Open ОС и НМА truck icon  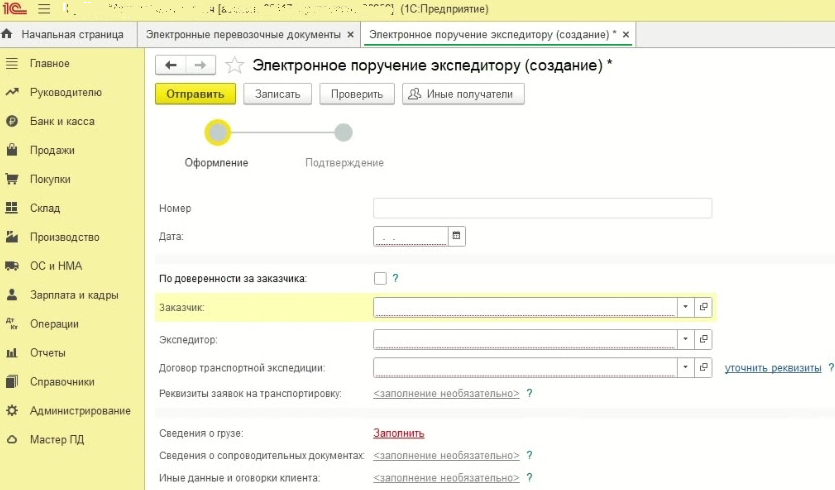[x=12, y=266]
